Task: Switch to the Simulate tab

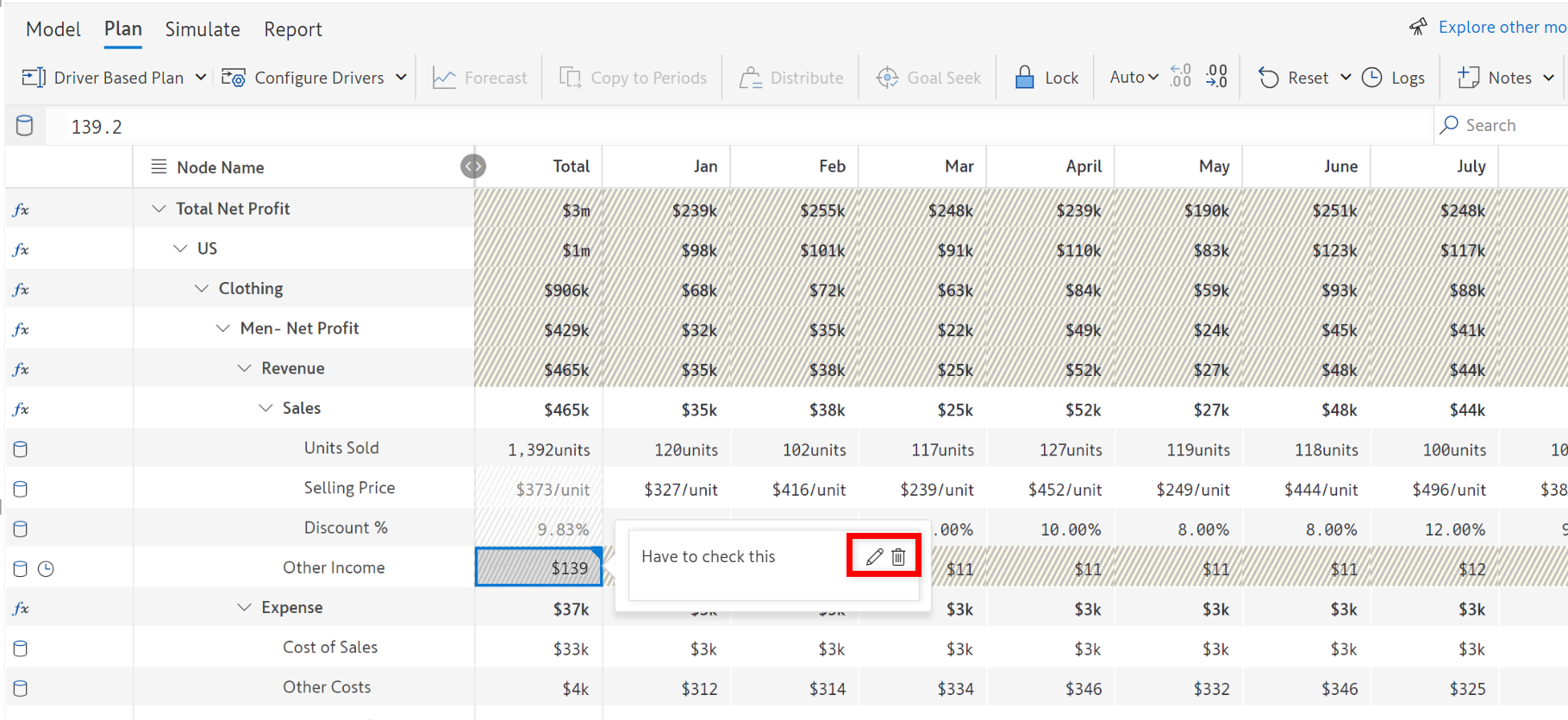Action: [x=203, y=29]
